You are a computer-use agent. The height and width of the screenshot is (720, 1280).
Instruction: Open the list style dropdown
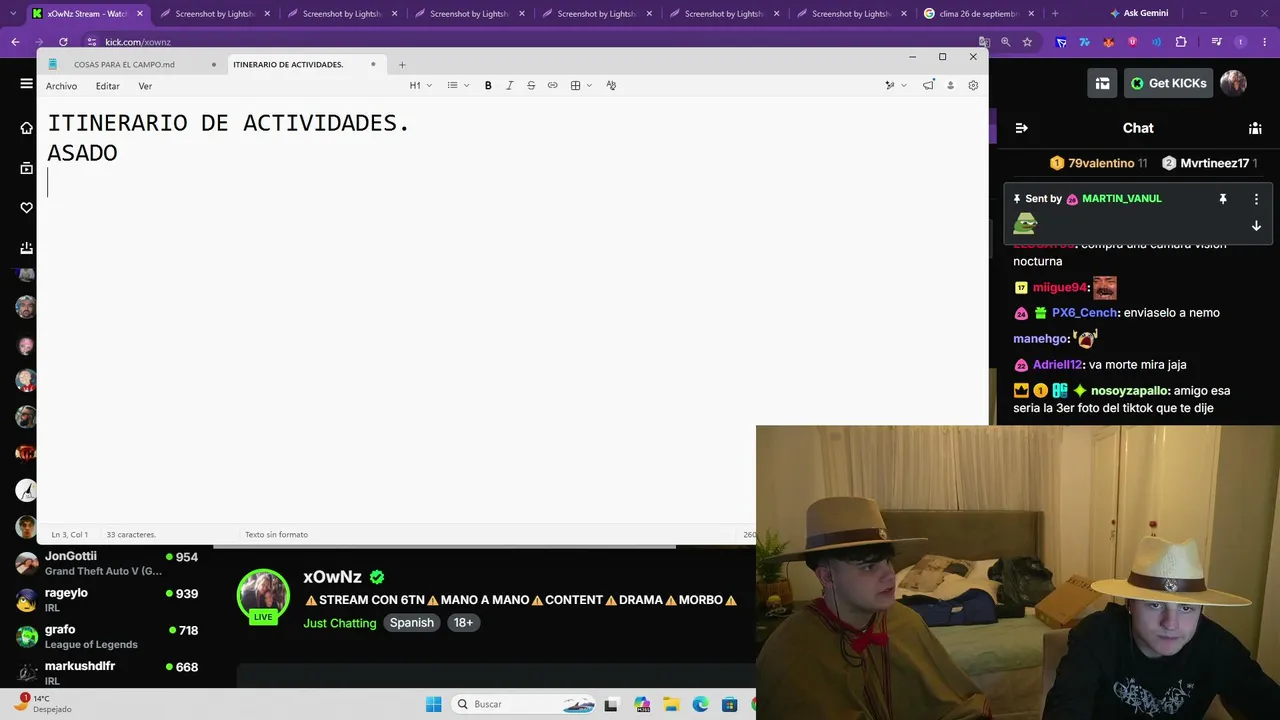pyautogui.click(x=458, y=86)
